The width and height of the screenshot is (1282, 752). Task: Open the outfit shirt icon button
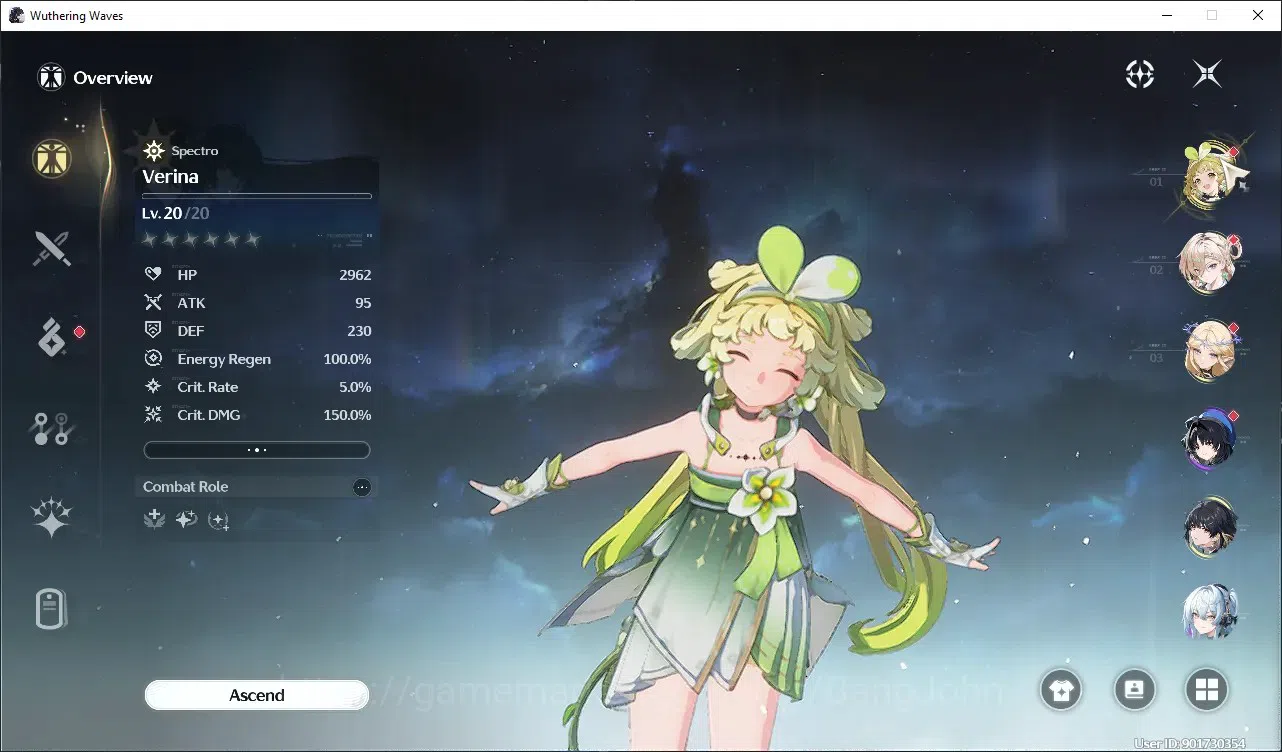[x=1061, y=689]
